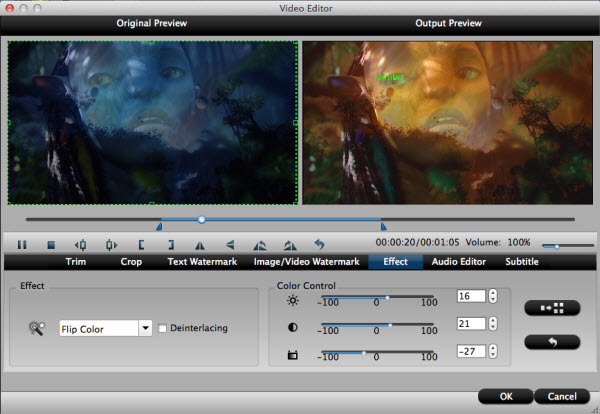This screenshot has width=600, height=414.
Task: Rotate the video counterclockwise
Action: coord(260,245)
